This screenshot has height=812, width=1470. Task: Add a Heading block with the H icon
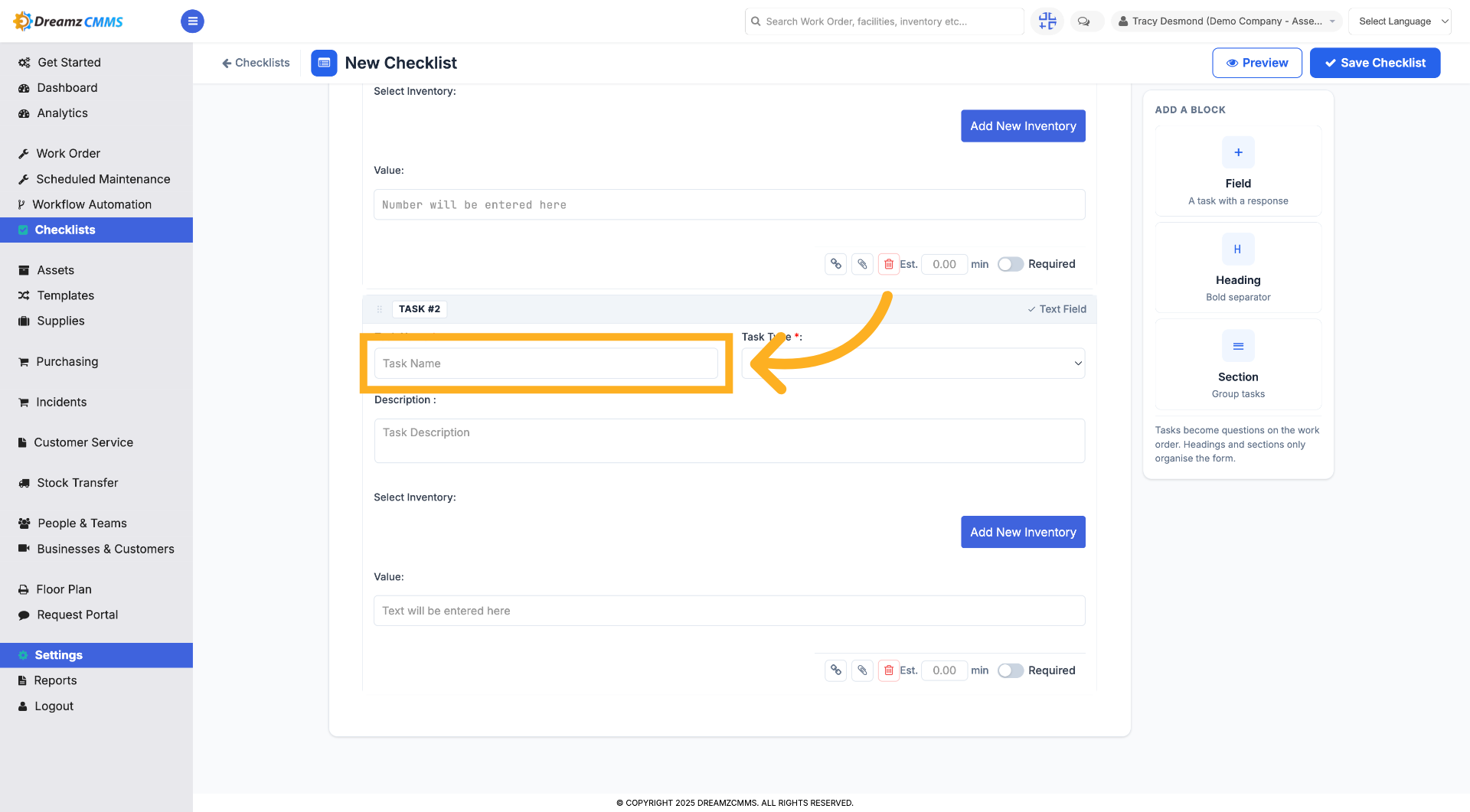pos(1238,249)
